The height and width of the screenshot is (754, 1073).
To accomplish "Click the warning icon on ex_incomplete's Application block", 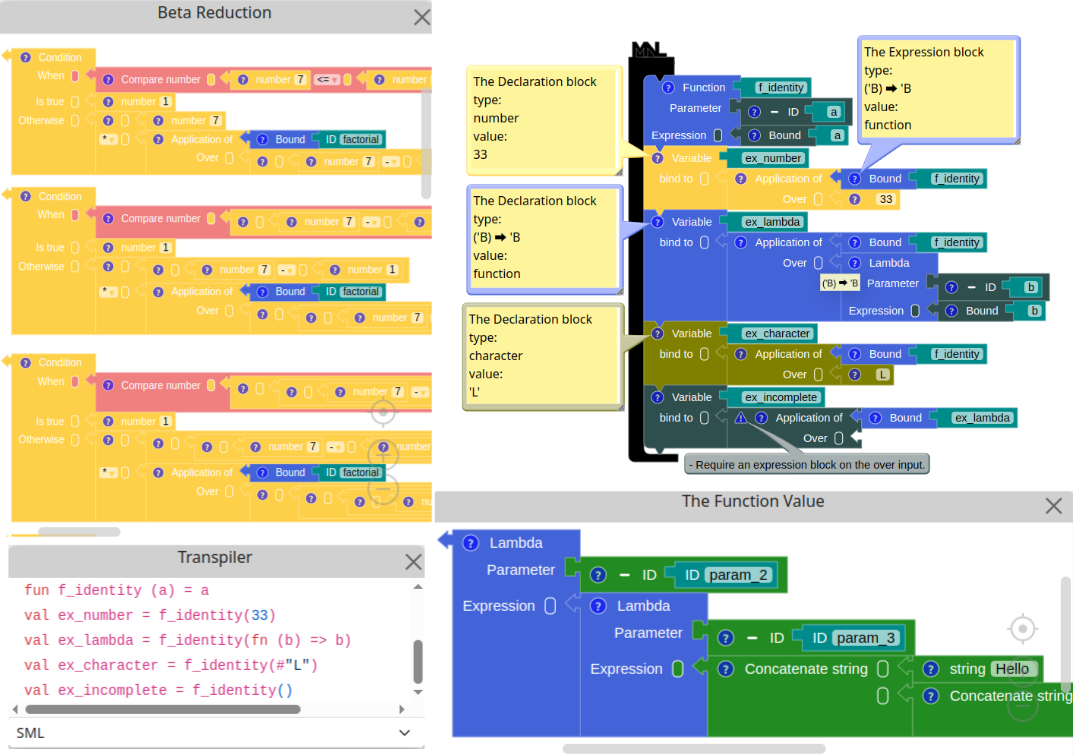I will click(740, 418).
